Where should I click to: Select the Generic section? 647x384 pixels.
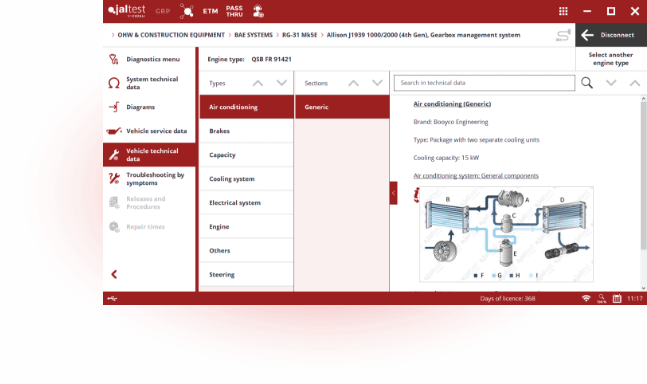coord(342,107)
